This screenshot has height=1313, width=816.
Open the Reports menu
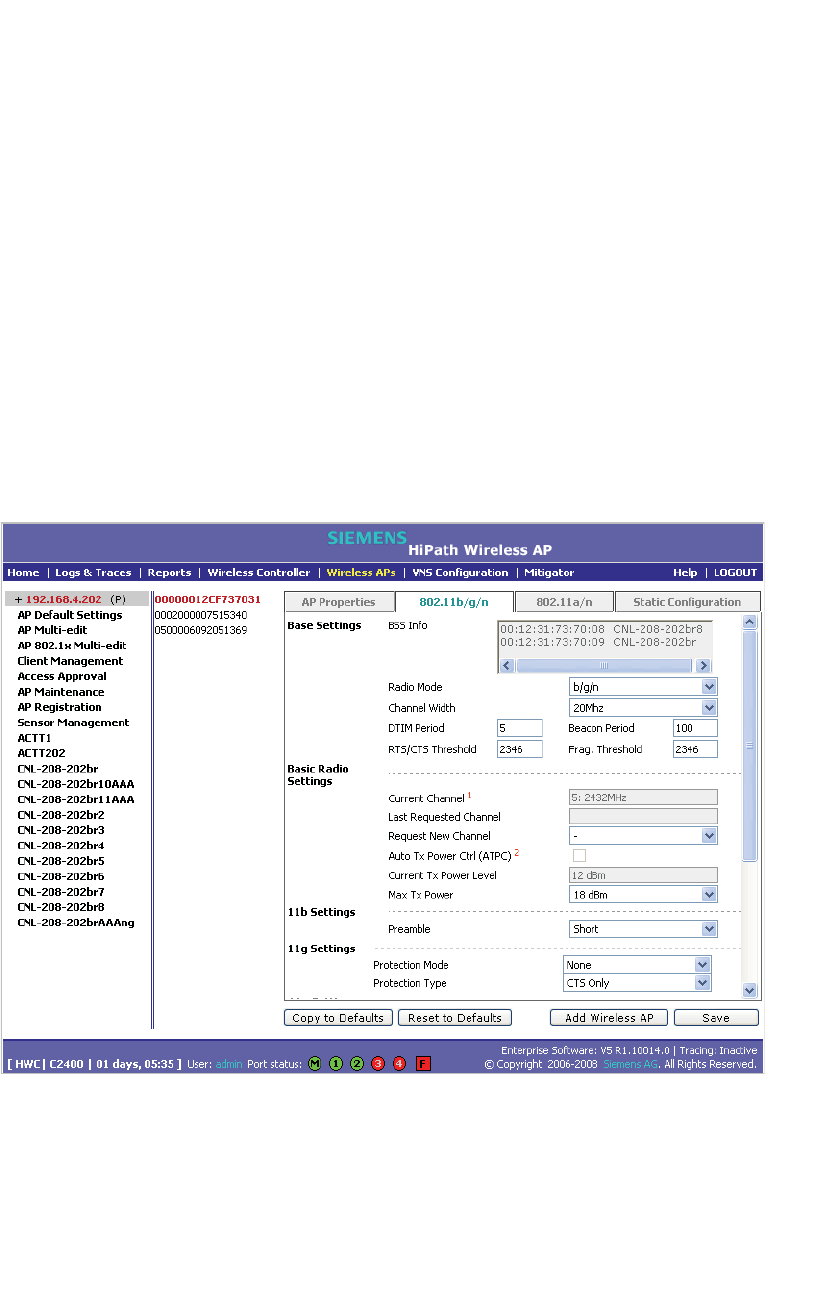[x=169, y=573]
